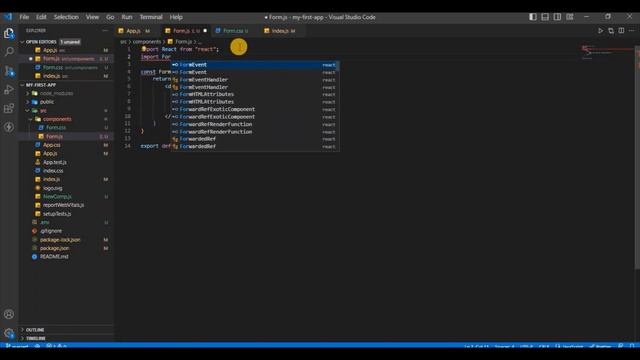Open App.css in the file tree
The height and width of the screenshot is (360, 640).
click(x=51, y=145)
